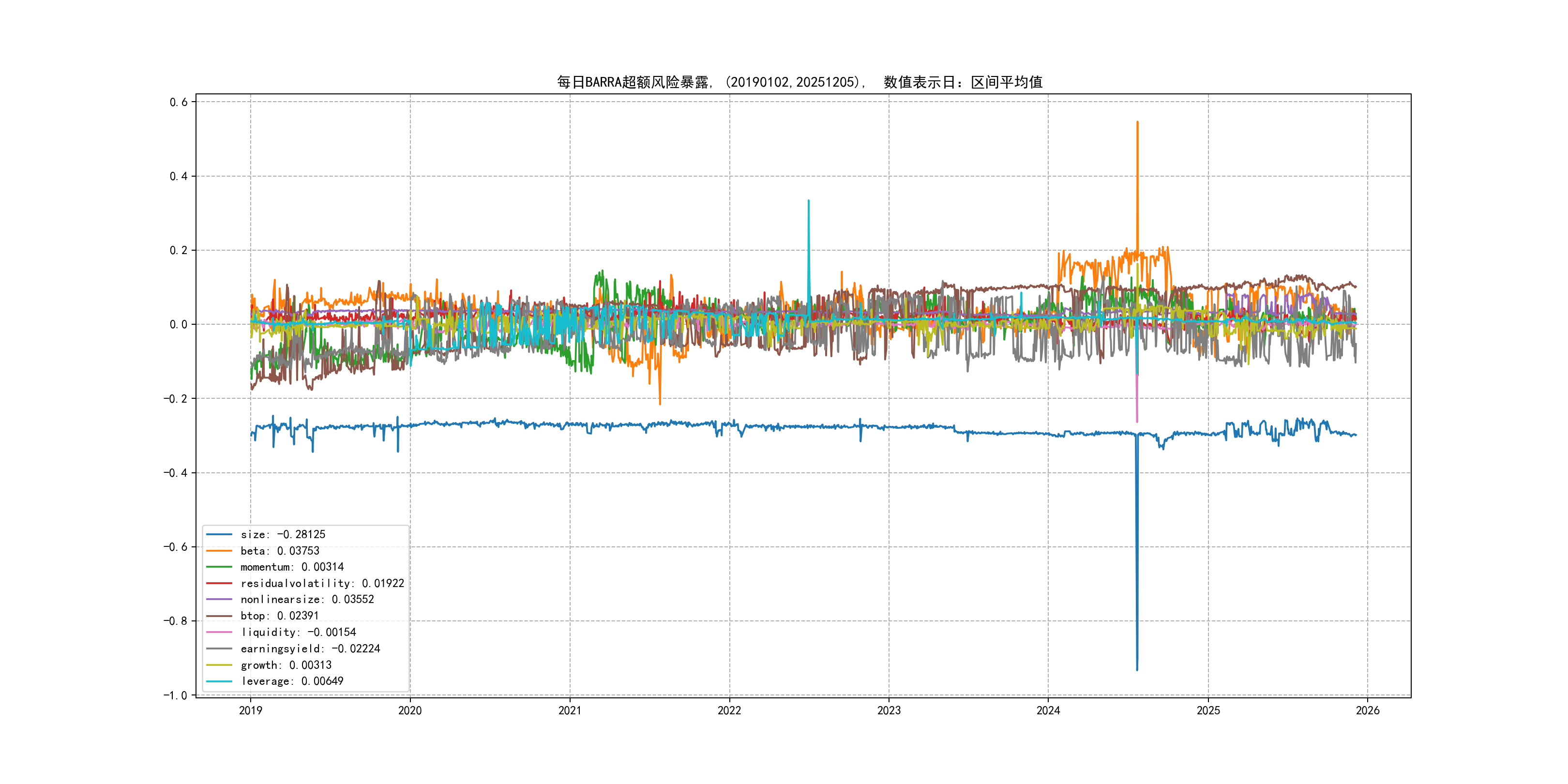Select the 'beta: 0.03753' legend label
The height and width of the screenshot is (784, 1568).
click(x=280, y=551)
